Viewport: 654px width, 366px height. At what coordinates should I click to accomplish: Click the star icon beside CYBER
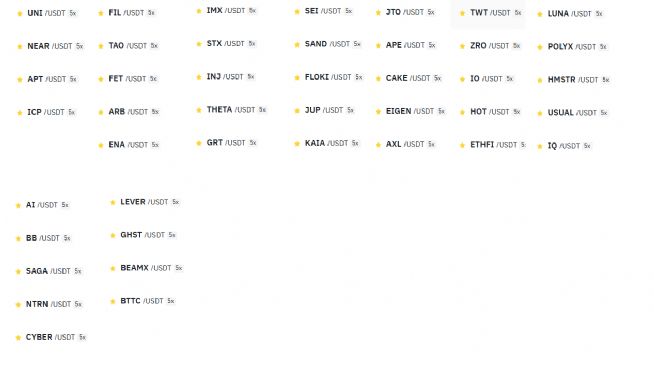18,338
